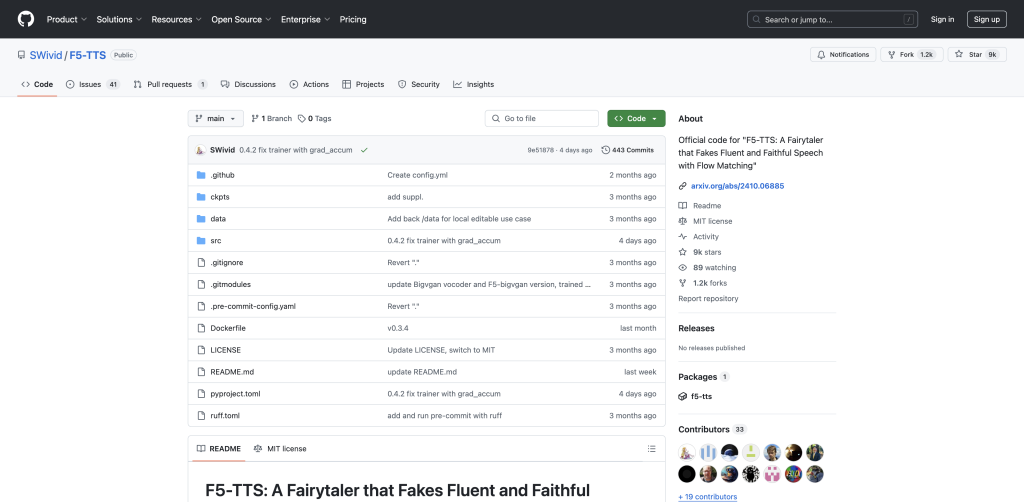This screenshot has height=502, width=1024.
Task: Show the + 19 contributors link
Action: 708,497
